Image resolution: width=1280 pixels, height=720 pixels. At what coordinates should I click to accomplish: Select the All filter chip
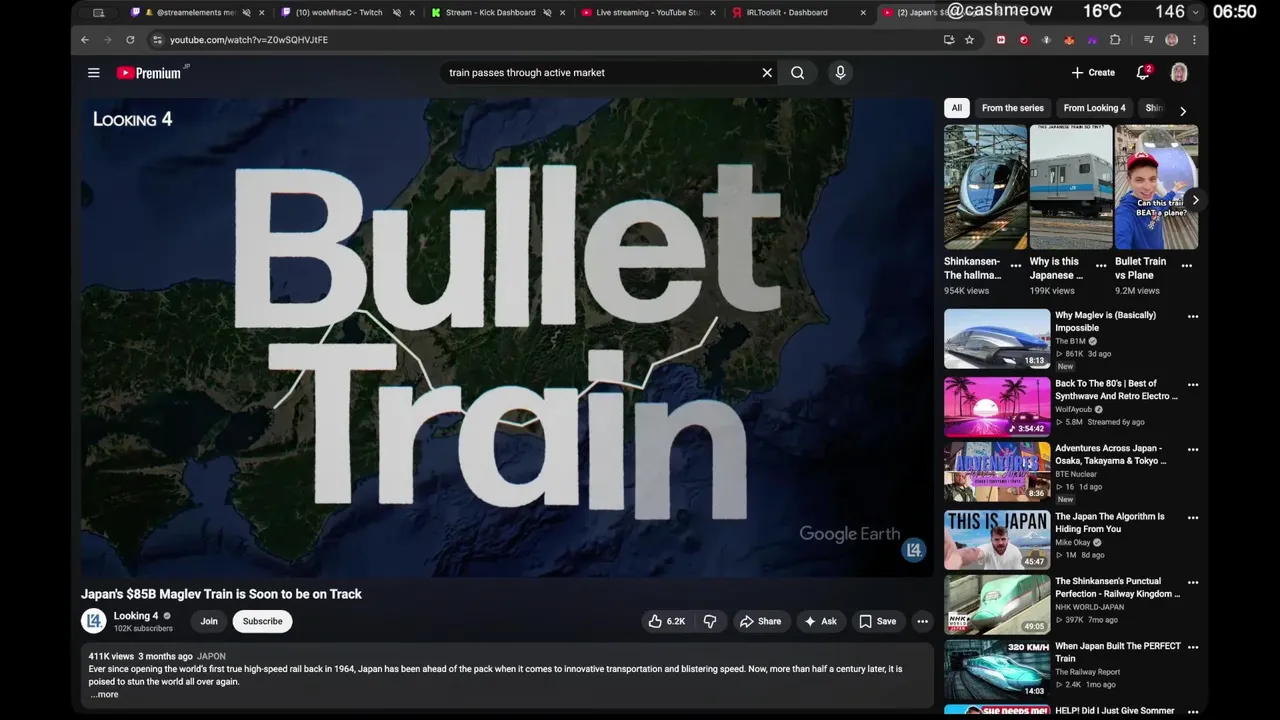[957, 108]
